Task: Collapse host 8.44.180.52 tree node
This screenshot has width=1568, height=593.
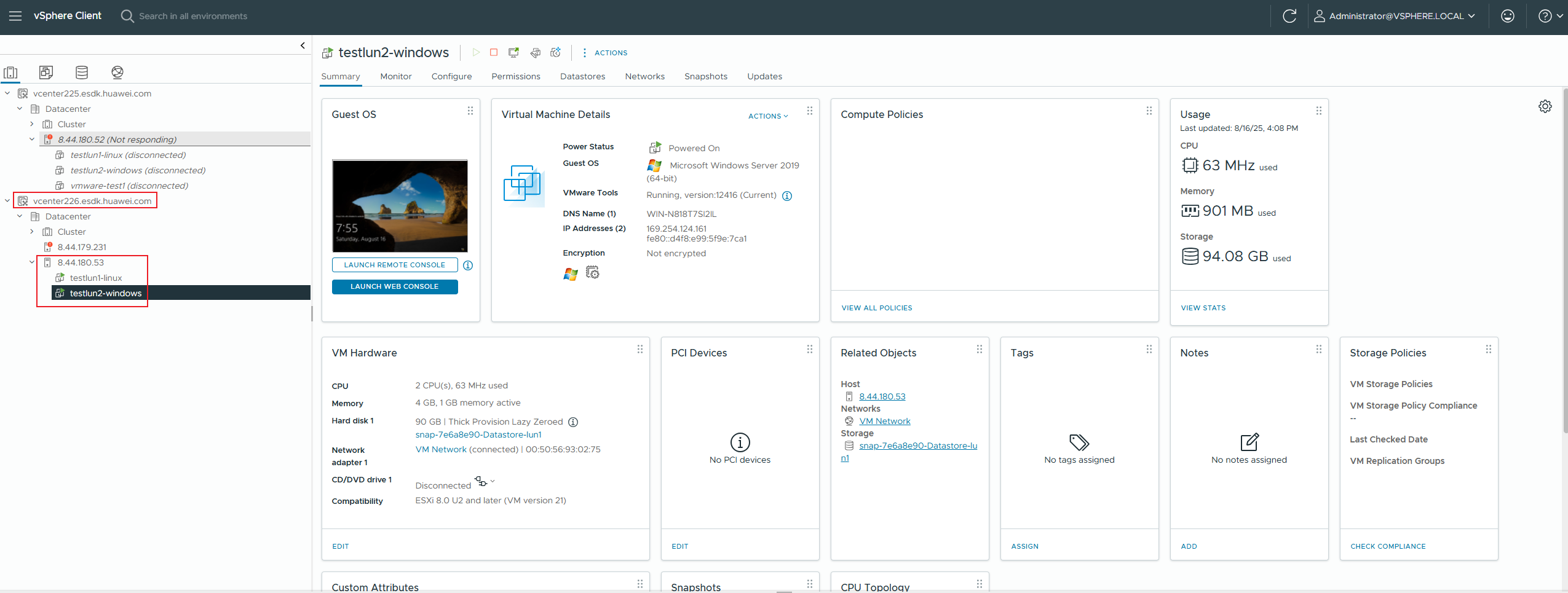Action: tap(32, 139)
